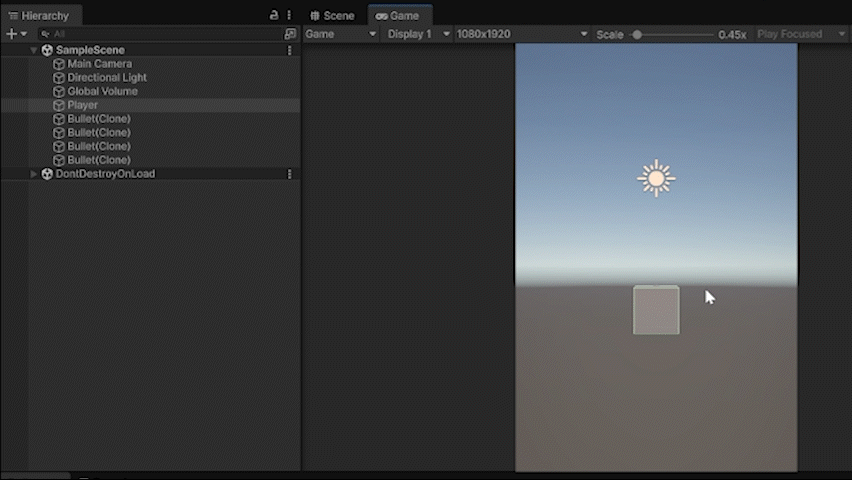The width and height of the screenshot is (852, 480).
Task: Click the Directional Light object icon
Action: point(59,78)
